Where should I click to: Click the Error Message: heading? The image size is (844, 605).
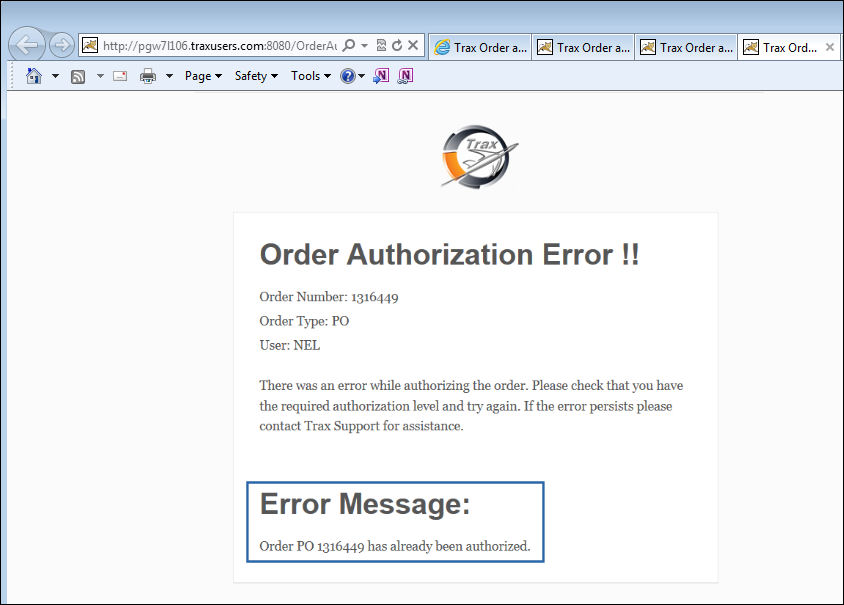[365, 504]
